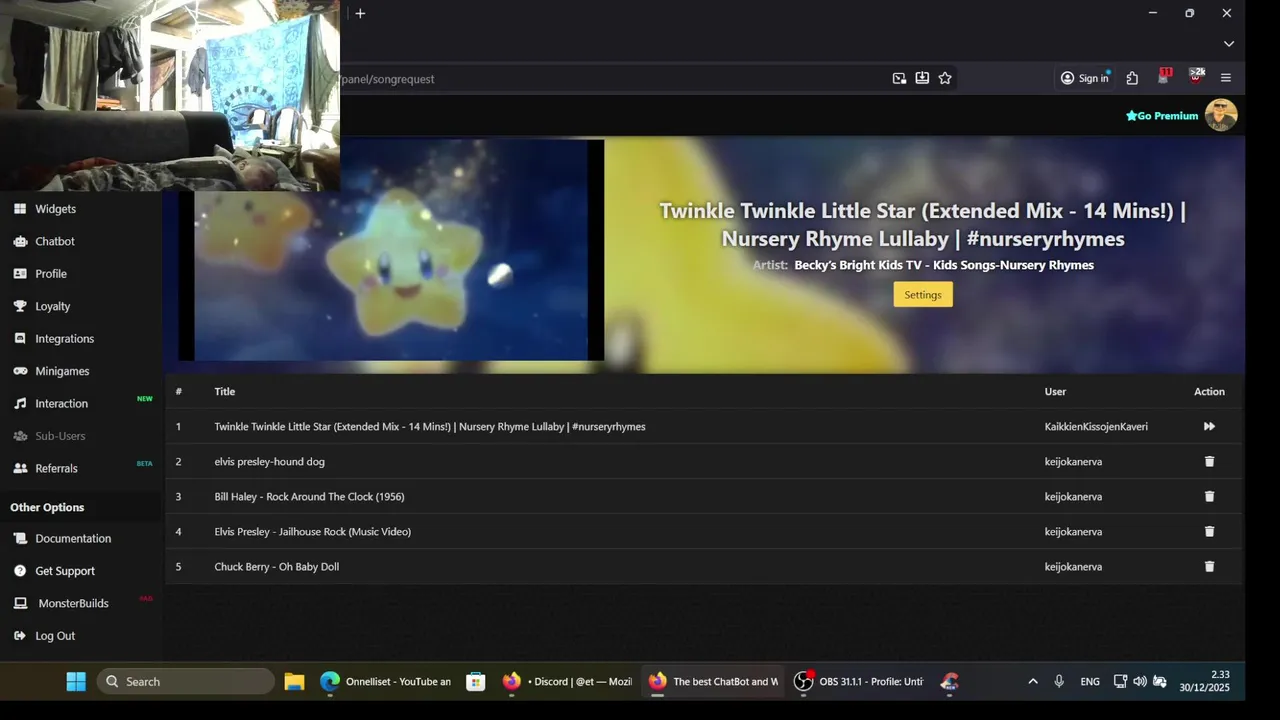This screenshot has width=1280, height=720.
Task: Click the MonsterBuilds laptop icon
Action: (x=20, y=603)
